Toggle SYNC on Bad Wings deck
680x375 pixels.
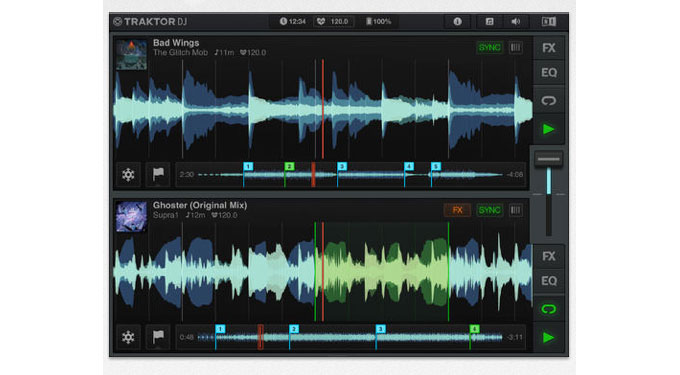pyautogui.click(x=490, y=48)
